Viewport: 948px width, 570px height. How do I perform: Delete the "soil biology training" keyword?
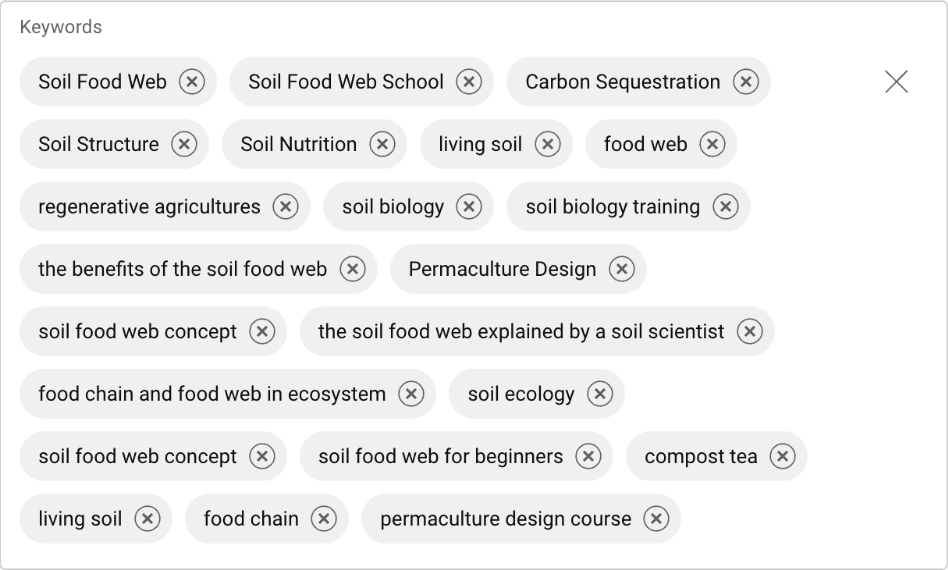tap(725, 207)
